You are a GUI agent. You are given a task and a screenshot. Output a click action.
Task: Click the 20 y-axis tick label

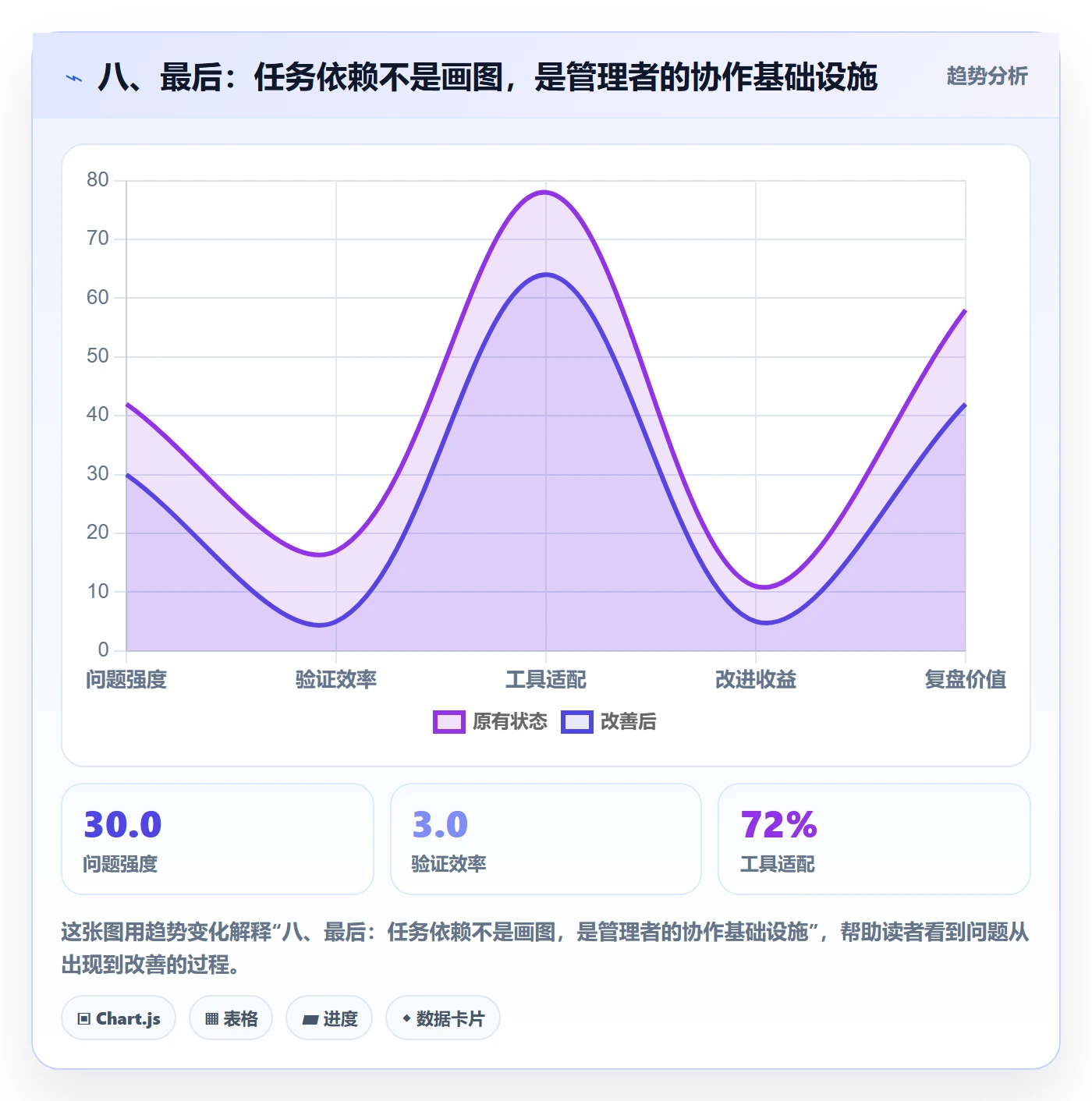click(x=97, y=533)
